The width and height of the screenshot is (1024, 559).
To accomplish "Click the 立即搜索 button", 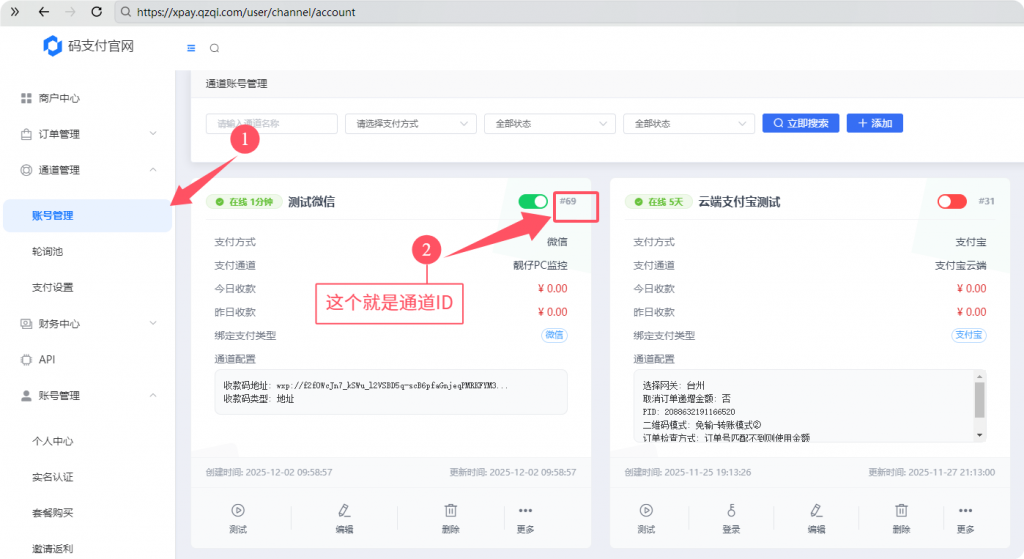I will 801,123.
